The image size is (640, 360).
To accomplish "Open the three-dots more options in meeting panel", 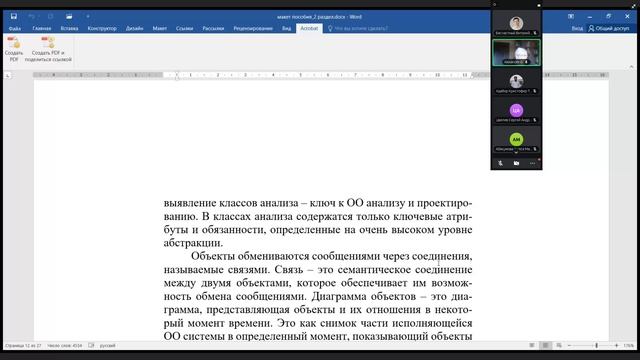I will [532, 163].
